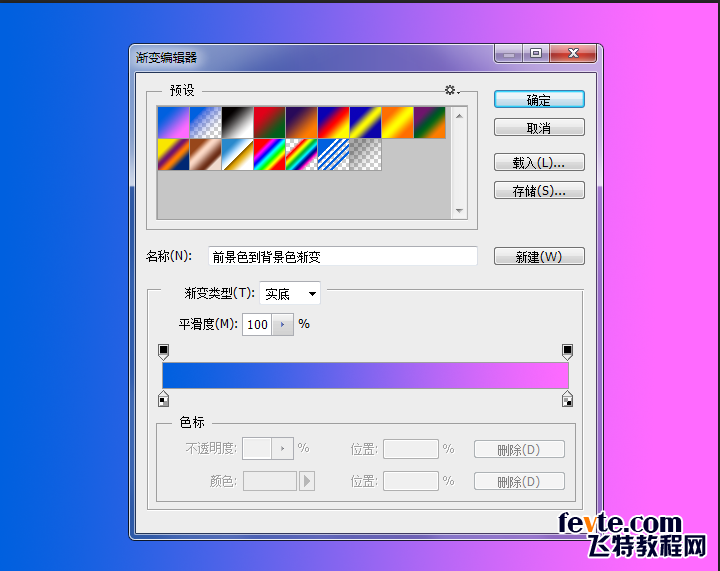Maximize the gradient editor window
The width and height of the screenshot is (720, 571).
tap(536, 54)
